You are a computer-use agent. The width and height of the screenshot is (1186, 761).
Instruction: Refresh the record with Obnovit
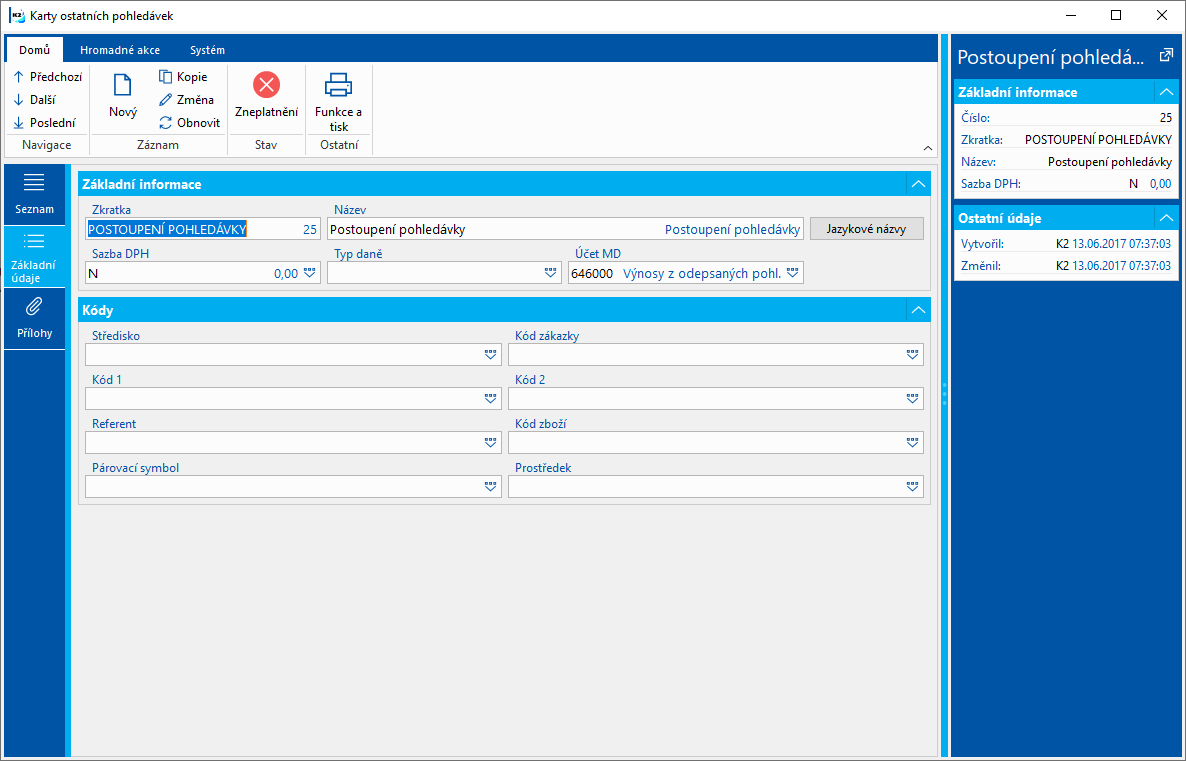click(189, 123)
